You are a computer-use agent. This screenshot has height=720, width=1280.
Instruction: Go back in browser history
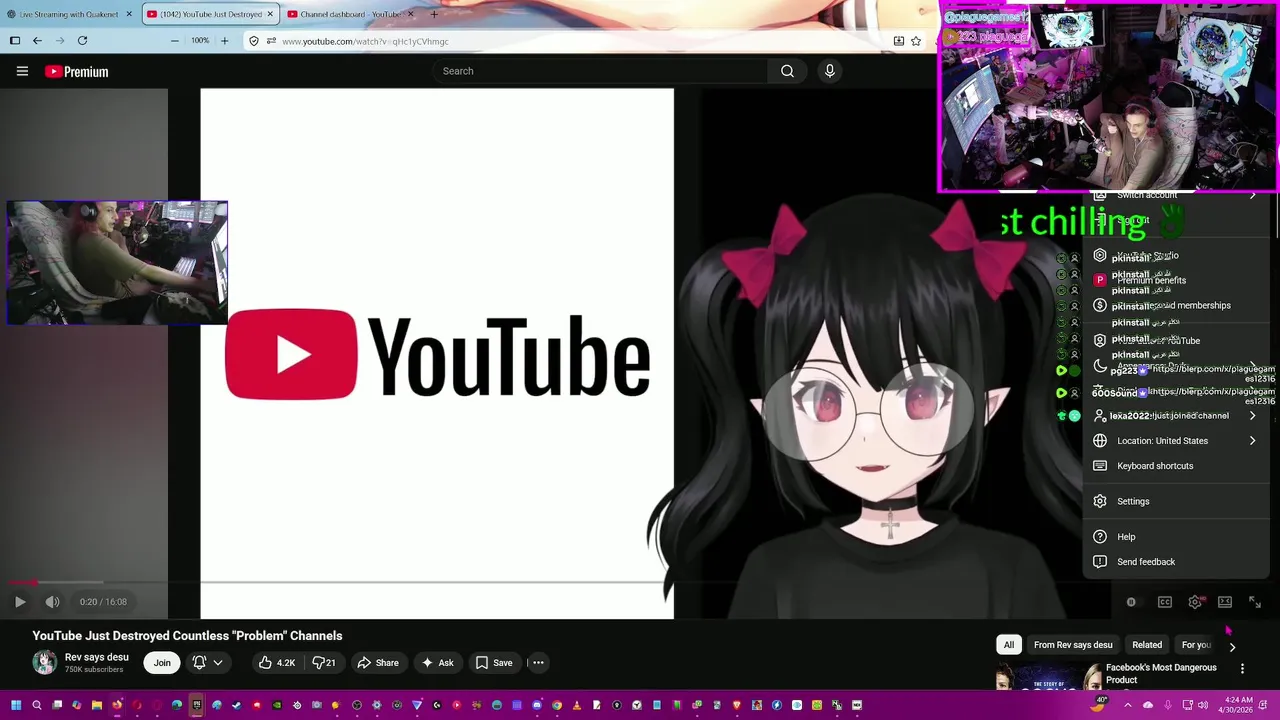[x=37, y=41]
